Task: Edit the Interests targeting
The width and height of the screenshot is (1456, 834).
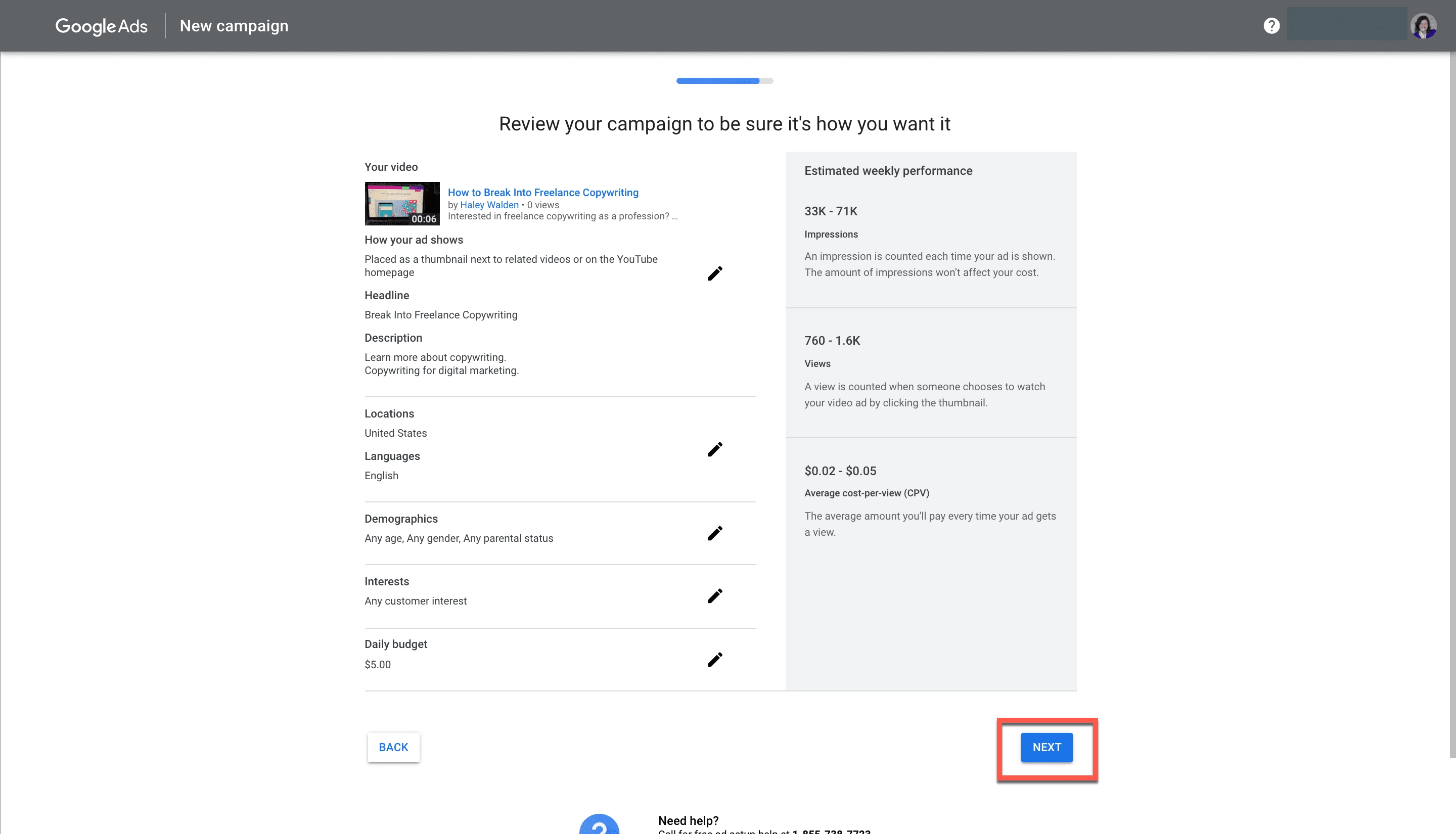Action: (715, 596)
